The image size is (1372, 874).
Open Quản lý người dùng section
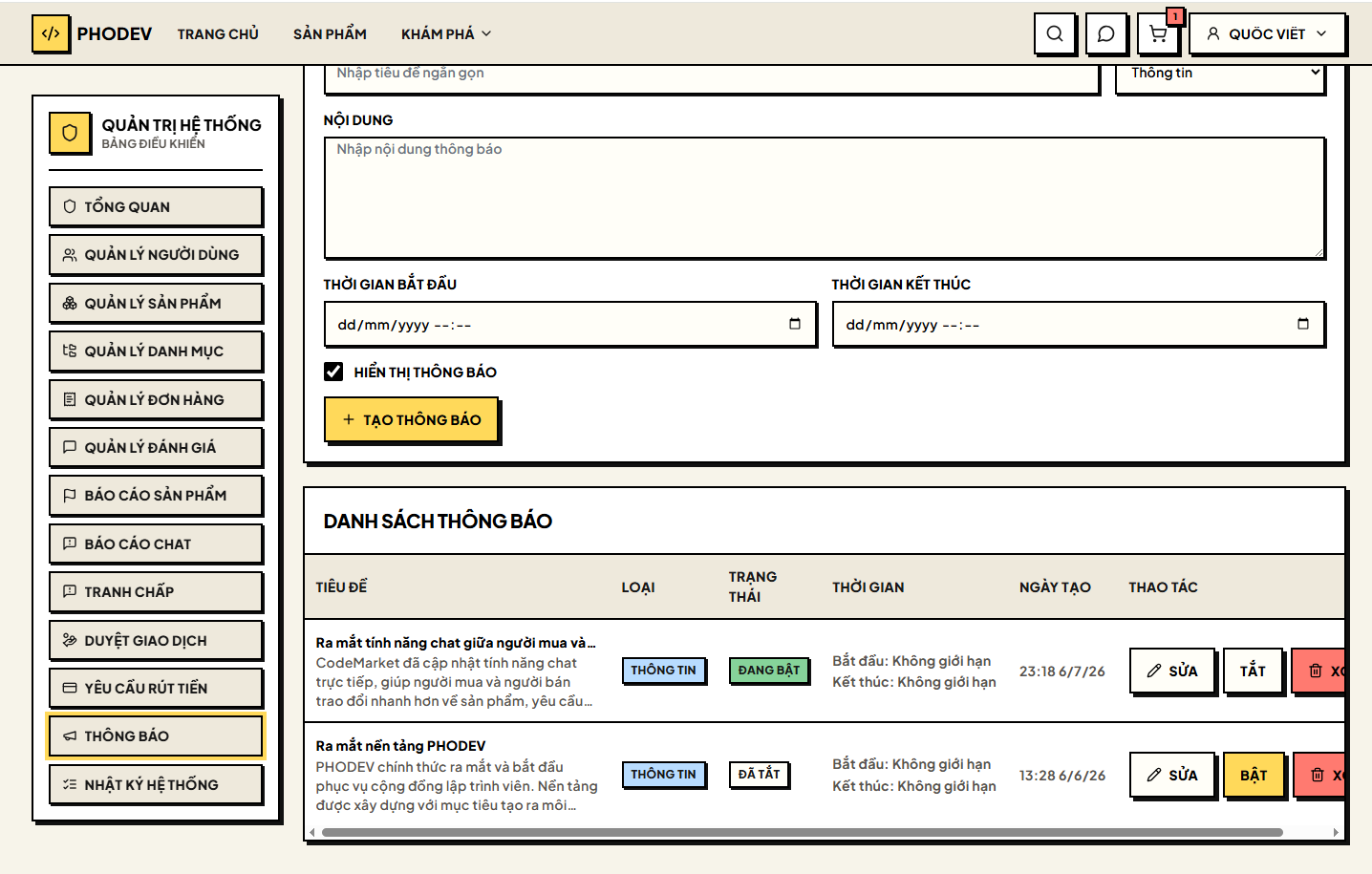pos(156,254)
